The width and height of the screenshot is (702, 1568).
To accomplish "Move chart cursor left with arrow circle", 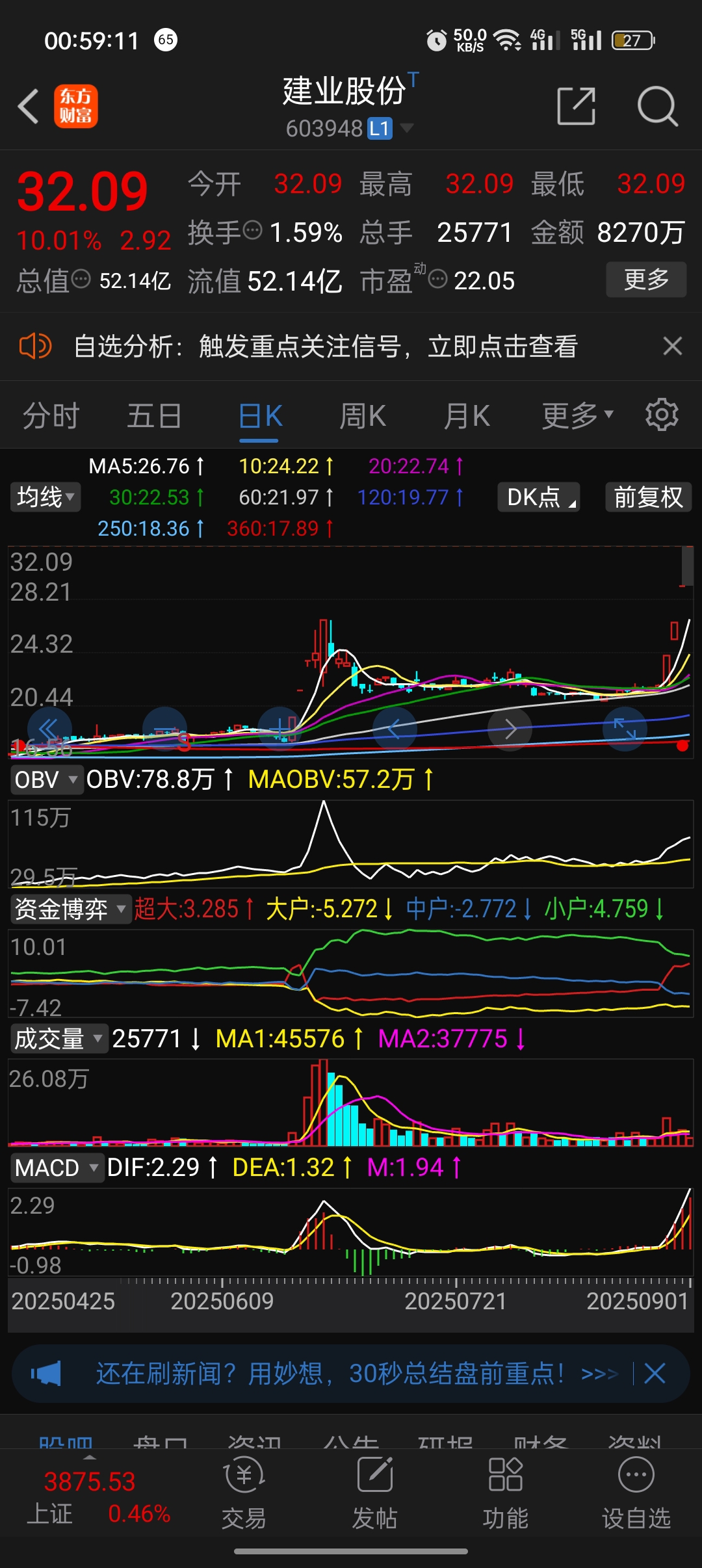I will [x=395, y=729].
